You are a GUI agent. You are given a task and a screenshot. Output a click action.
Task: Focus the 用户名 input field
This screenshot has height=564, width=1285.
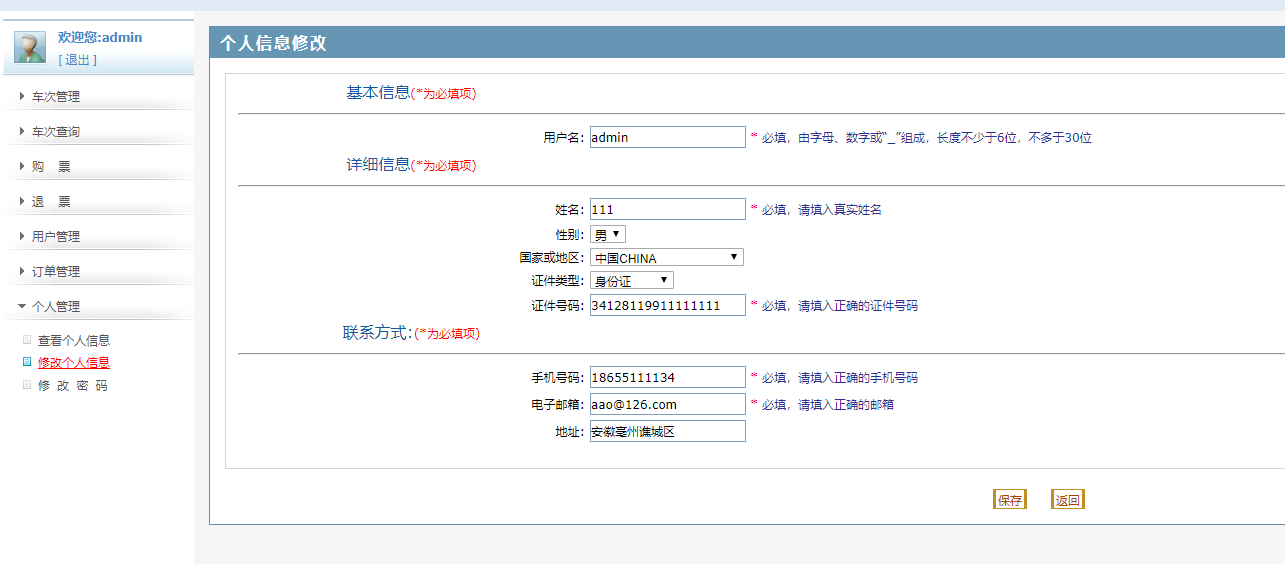tap(668, 137)
